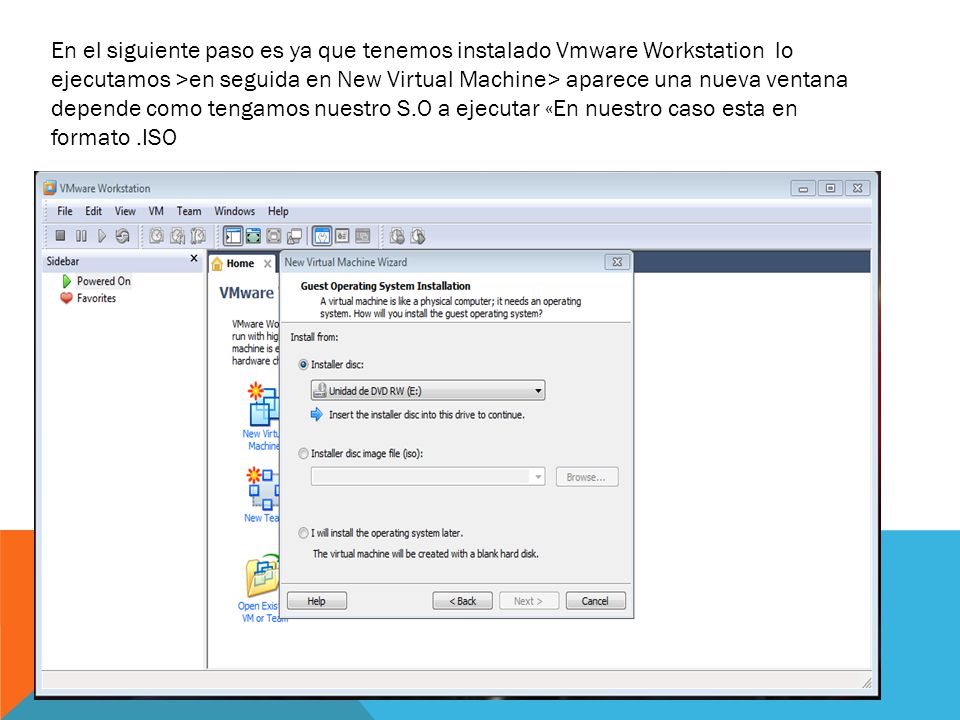Click the Full Screen green arrows icon
Image resolution: width=960 pixels, height=720 pixels.
[x=253, y=236]
